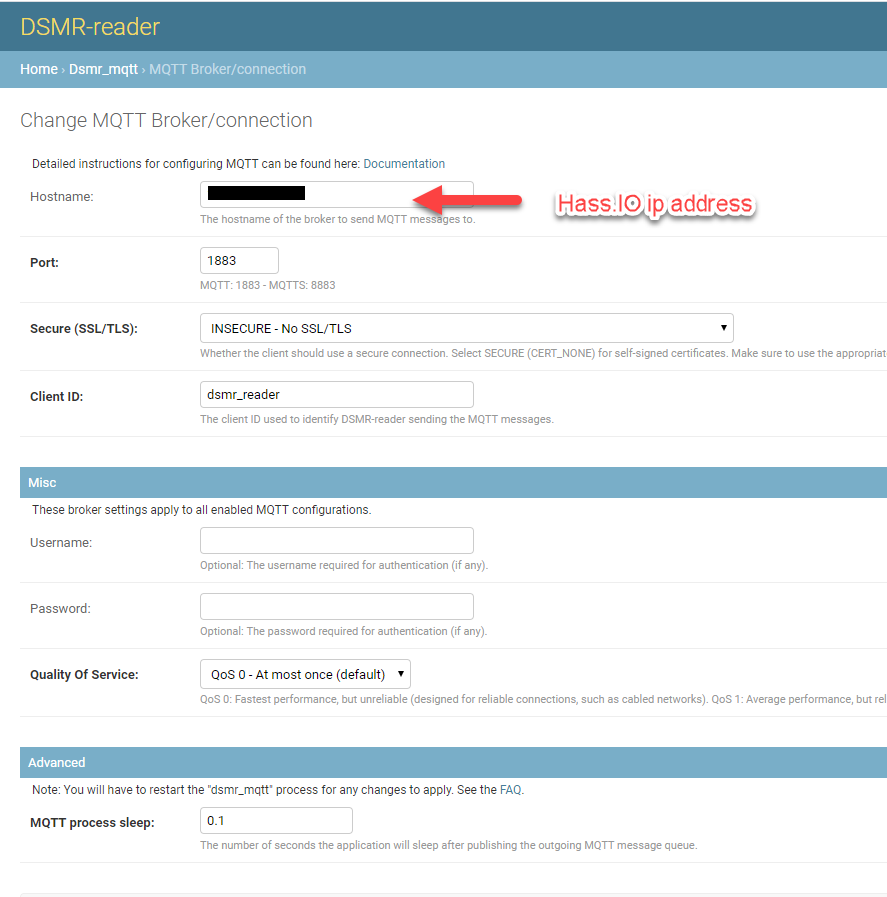Click the password authentication help text
The height and width of the screenshot is (897, 887).
344,632
